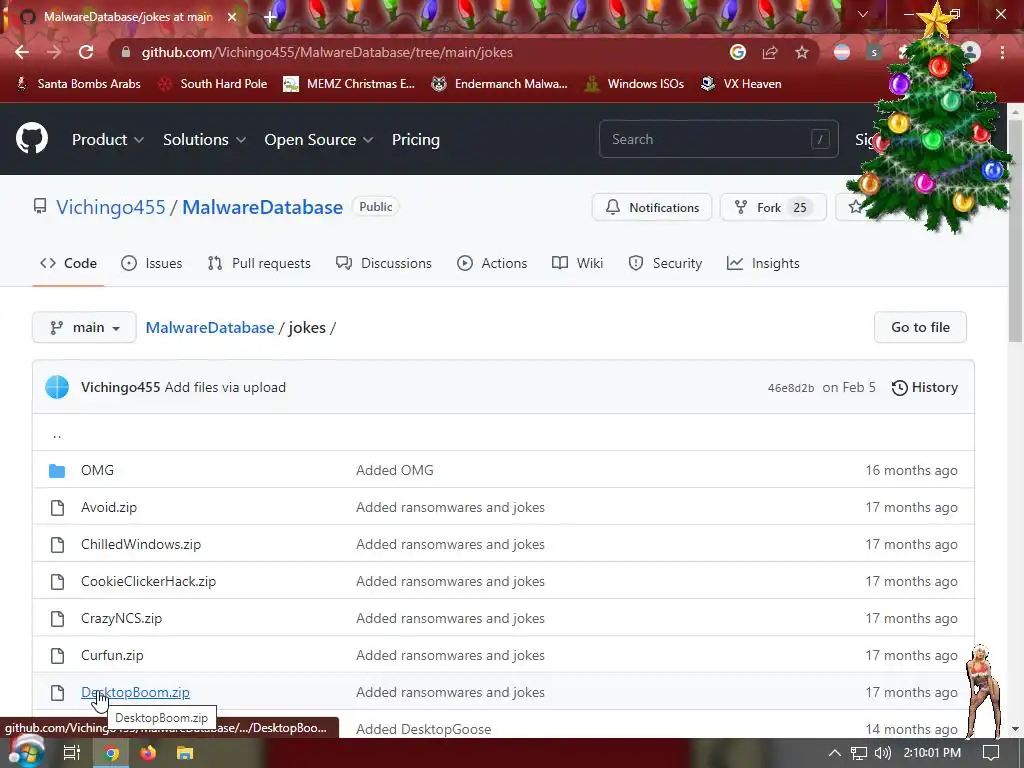Click the Notifications bell button

(652, 207)
